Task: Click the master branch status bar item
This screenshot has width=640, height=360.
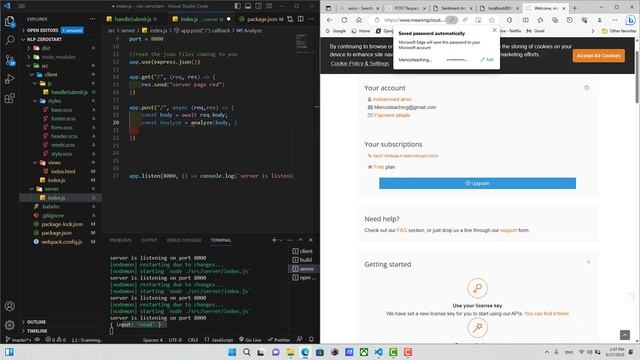Action: point(18,340)
